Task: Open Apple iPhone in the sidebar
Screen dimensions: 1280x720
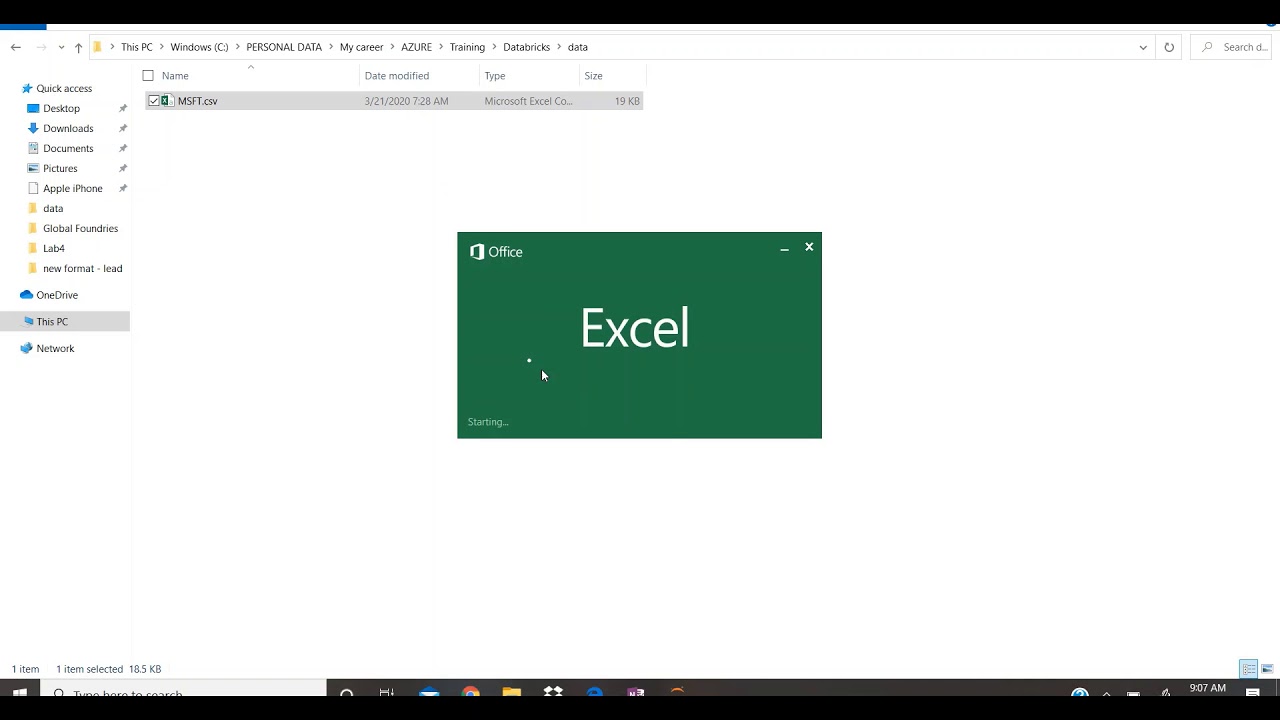Action: tap(72, 188)
